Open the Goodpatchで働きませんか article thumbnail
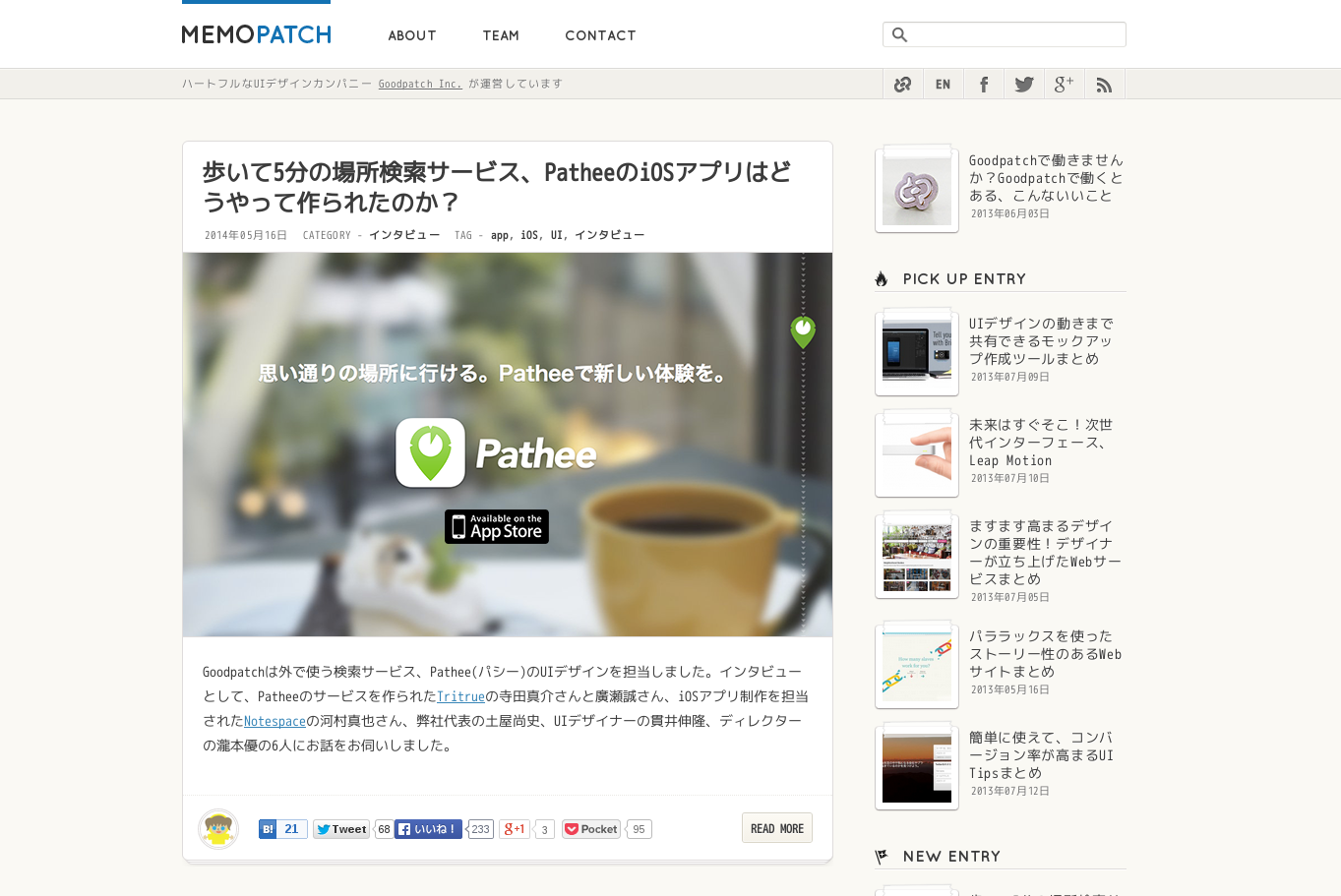The height and width of the screenshot is (896, 1341). tap(917, 191)
